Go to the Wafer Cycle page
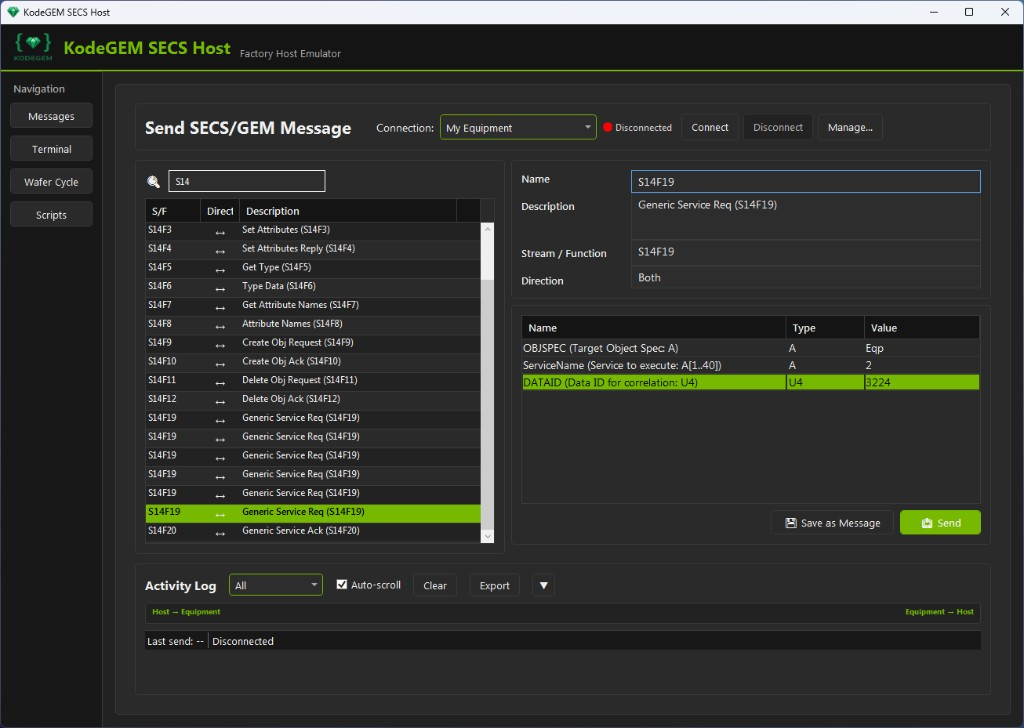The height and width of the screenshot is (728, 1024). 51,182
